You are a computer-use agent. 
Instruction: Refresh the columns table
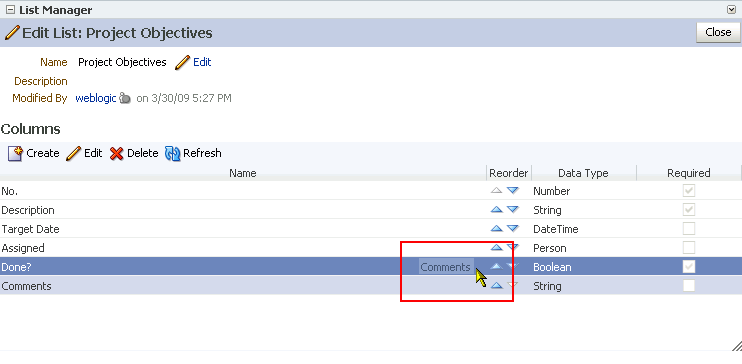(193, 153)
